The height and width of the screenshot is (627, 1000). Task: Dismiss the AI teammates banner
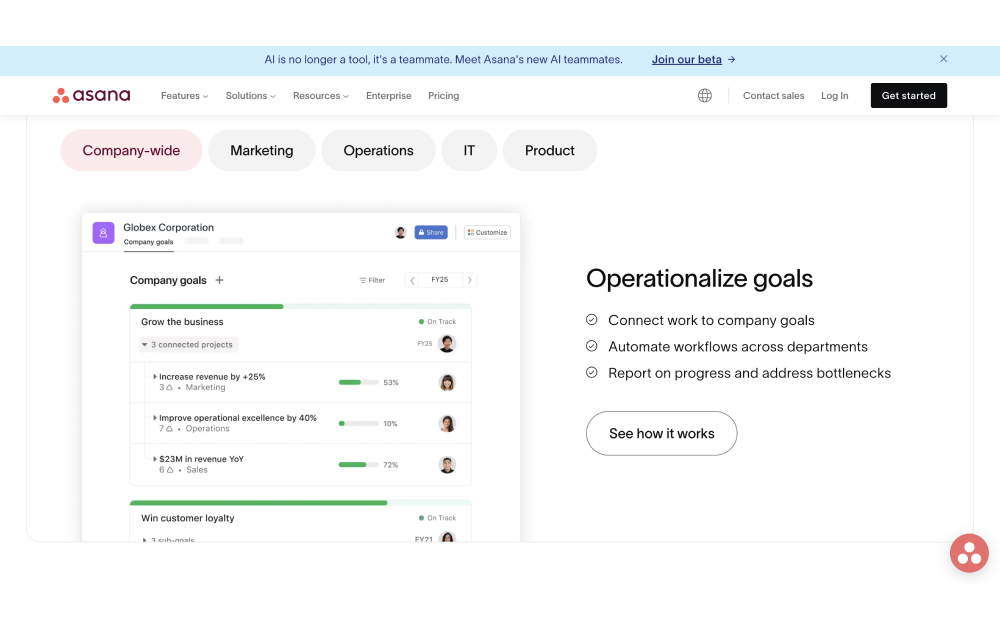click(943, 59)
